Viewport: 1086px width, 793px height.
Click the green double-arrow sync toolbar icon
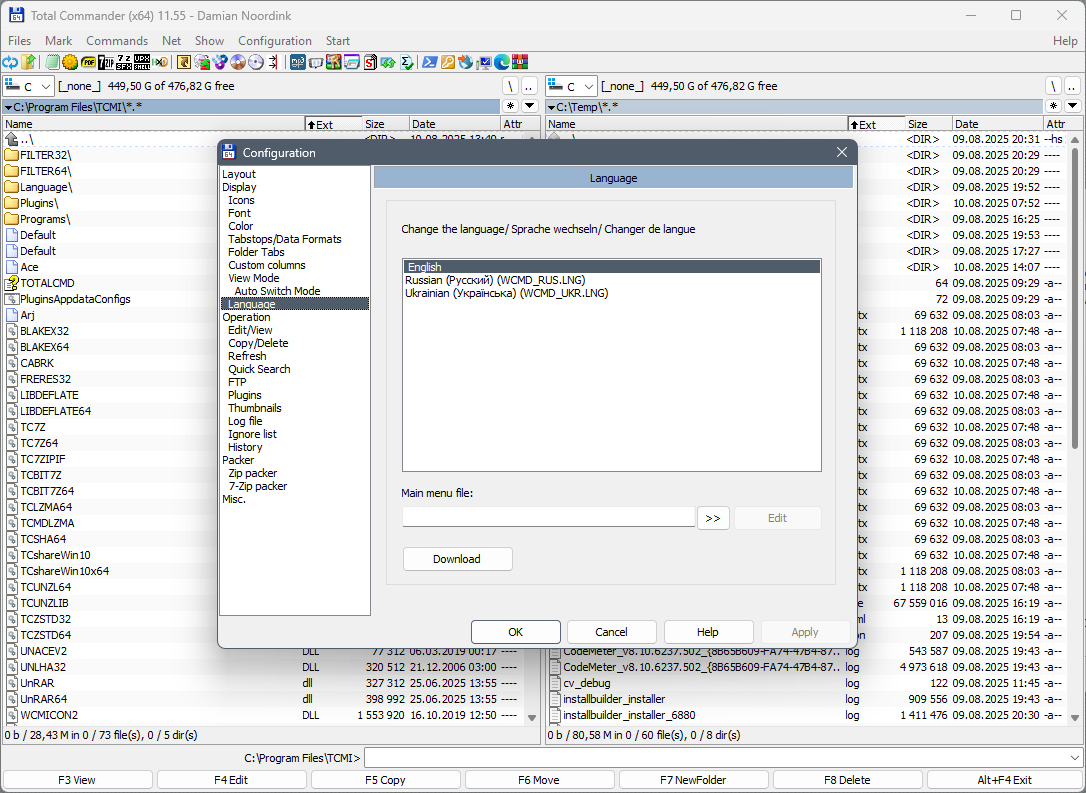(388, 62)
